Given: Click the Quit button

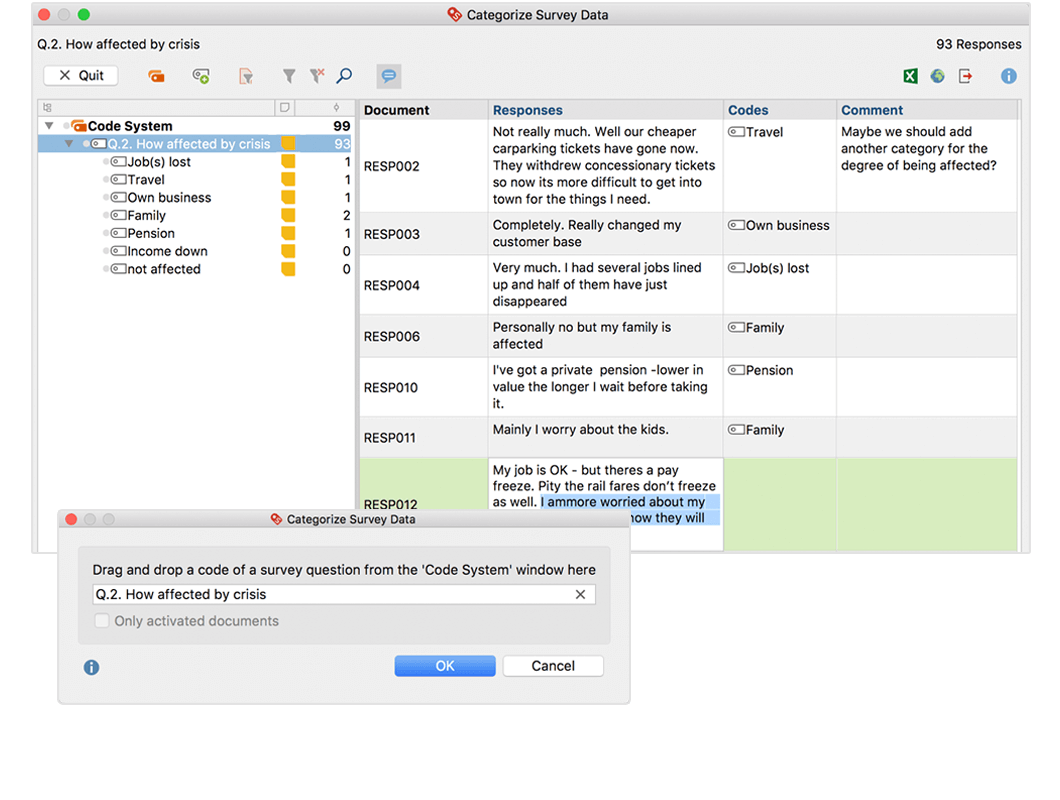Looking at the screenshot, I should tap(81, 75).
